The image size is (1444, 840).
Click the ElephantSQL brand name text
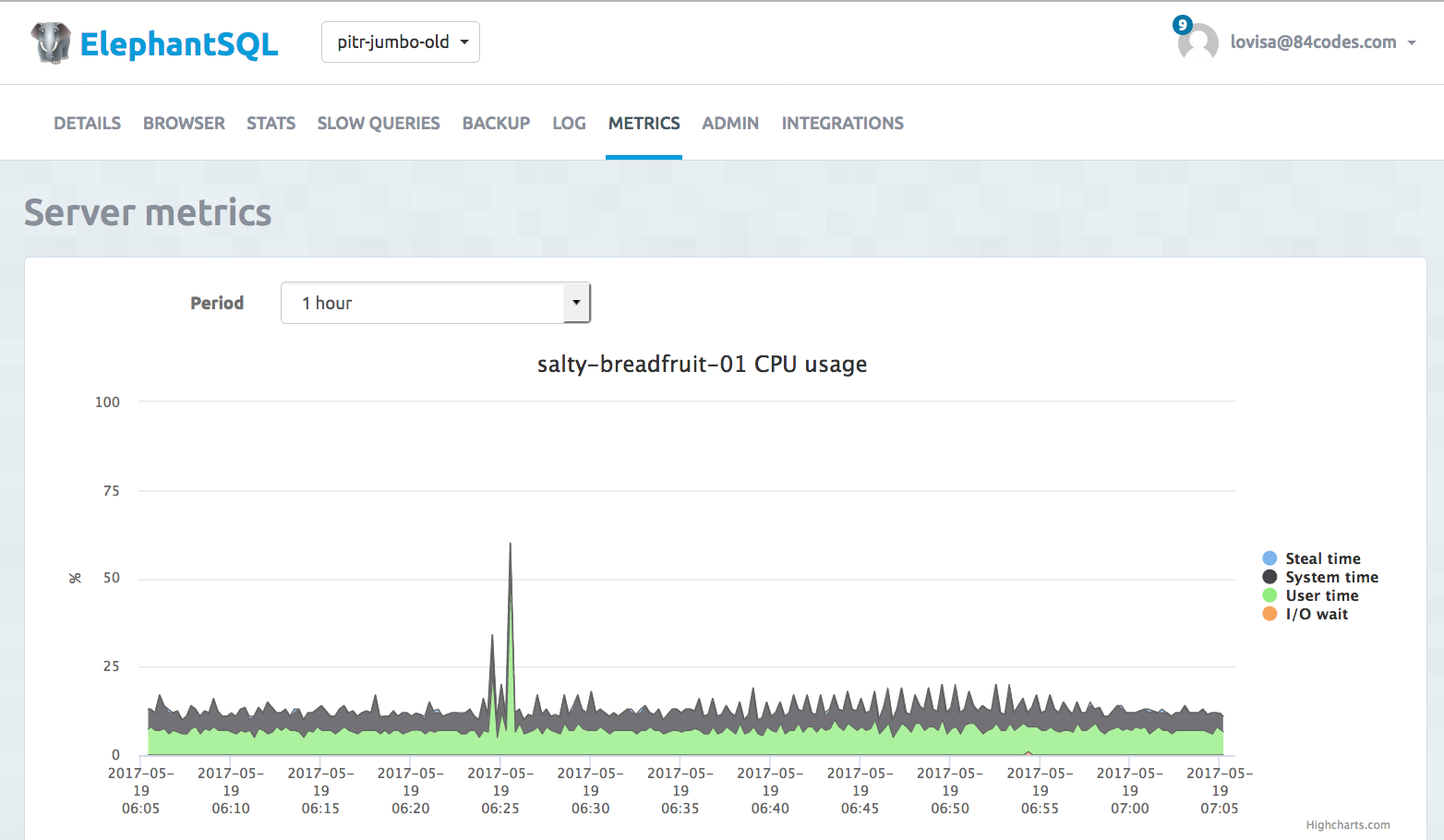pyautogui.click(x=180, y=42)
